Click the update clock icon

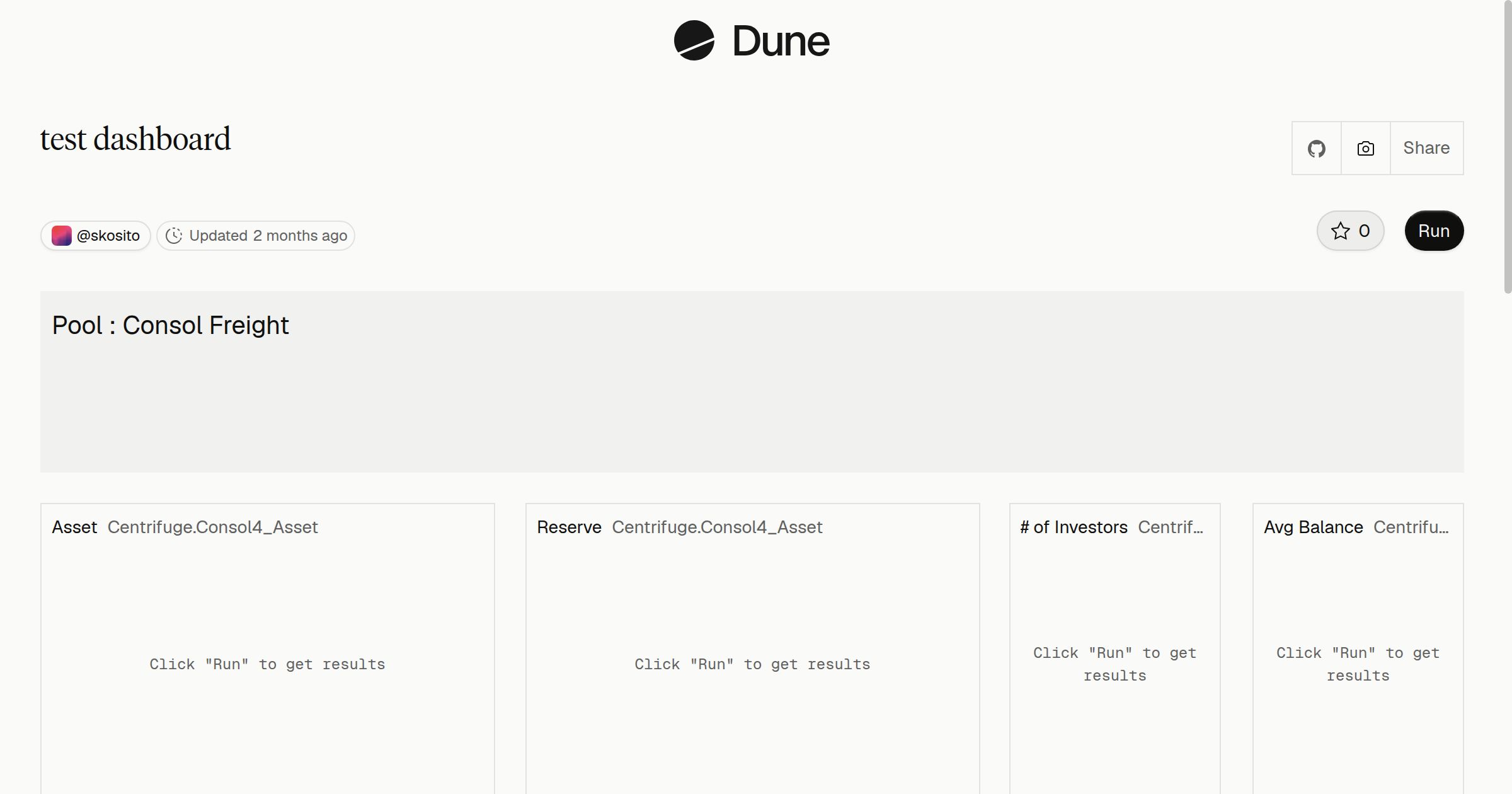174,236
